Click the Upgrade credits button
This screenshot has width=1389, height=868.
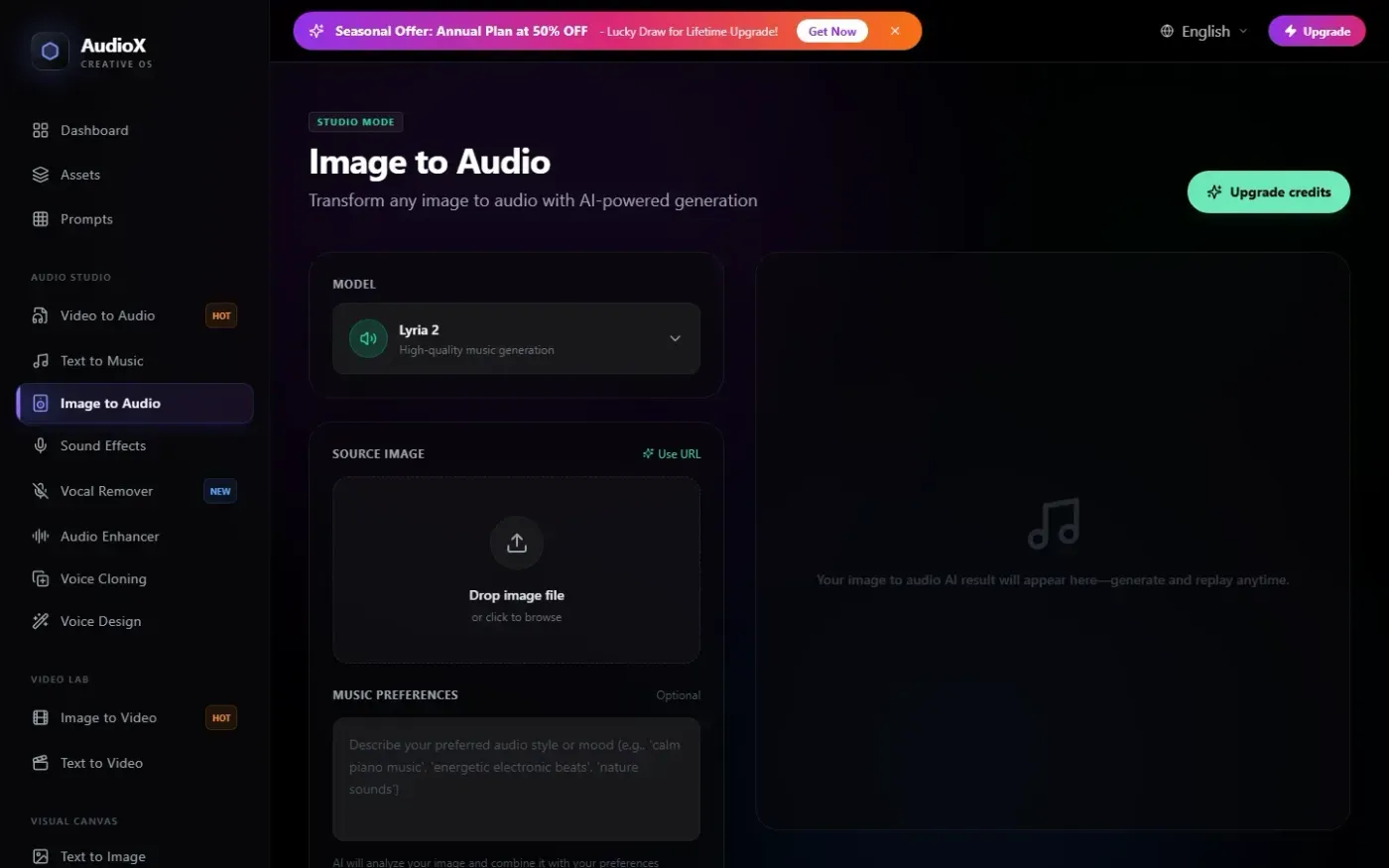(1268, 192)
